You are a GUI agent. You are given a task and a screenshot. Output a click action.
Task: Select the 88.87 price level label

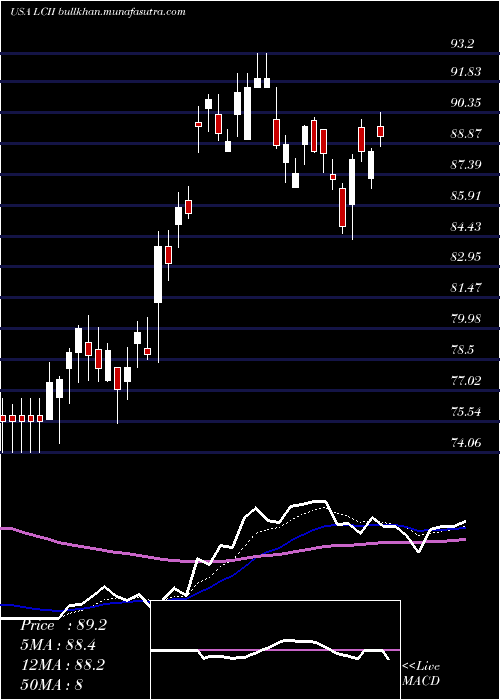[466, 133]
